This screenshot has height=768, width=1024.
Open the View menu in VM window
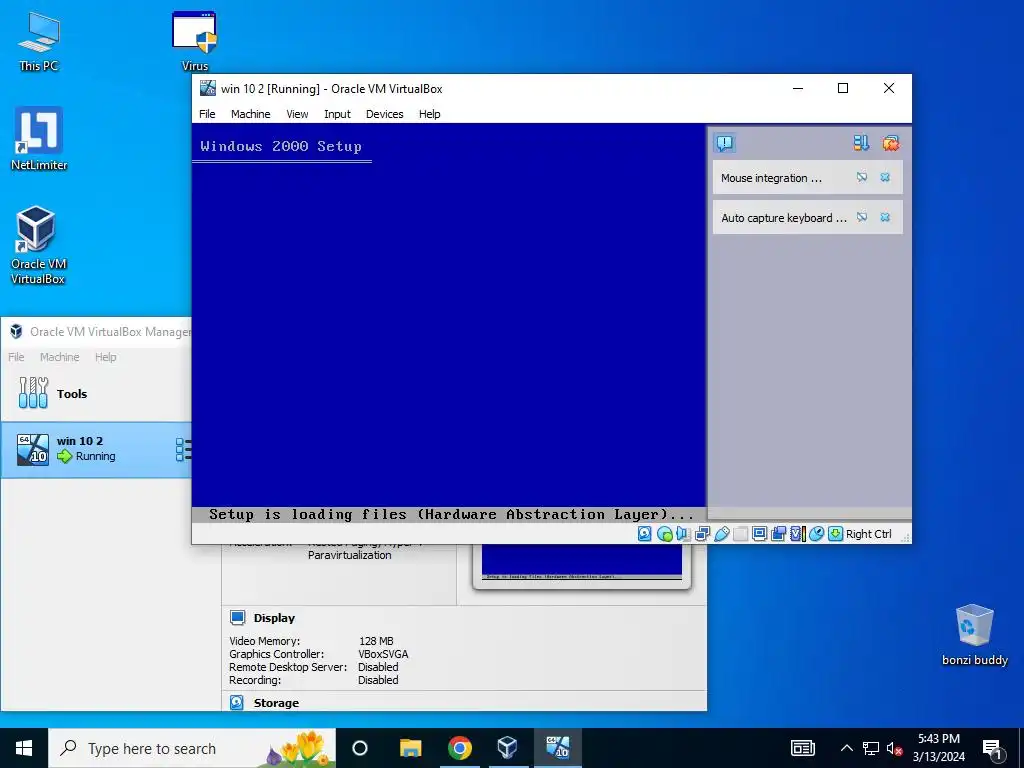297,114
